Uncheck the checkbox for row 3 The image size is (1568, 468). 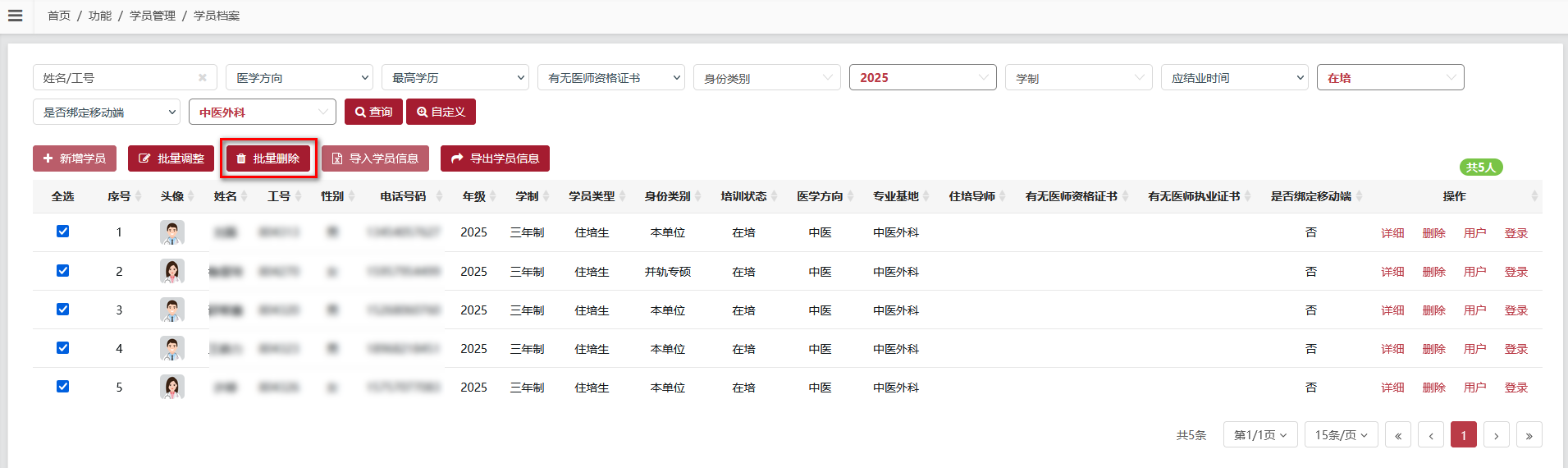(x=62, y=310)
